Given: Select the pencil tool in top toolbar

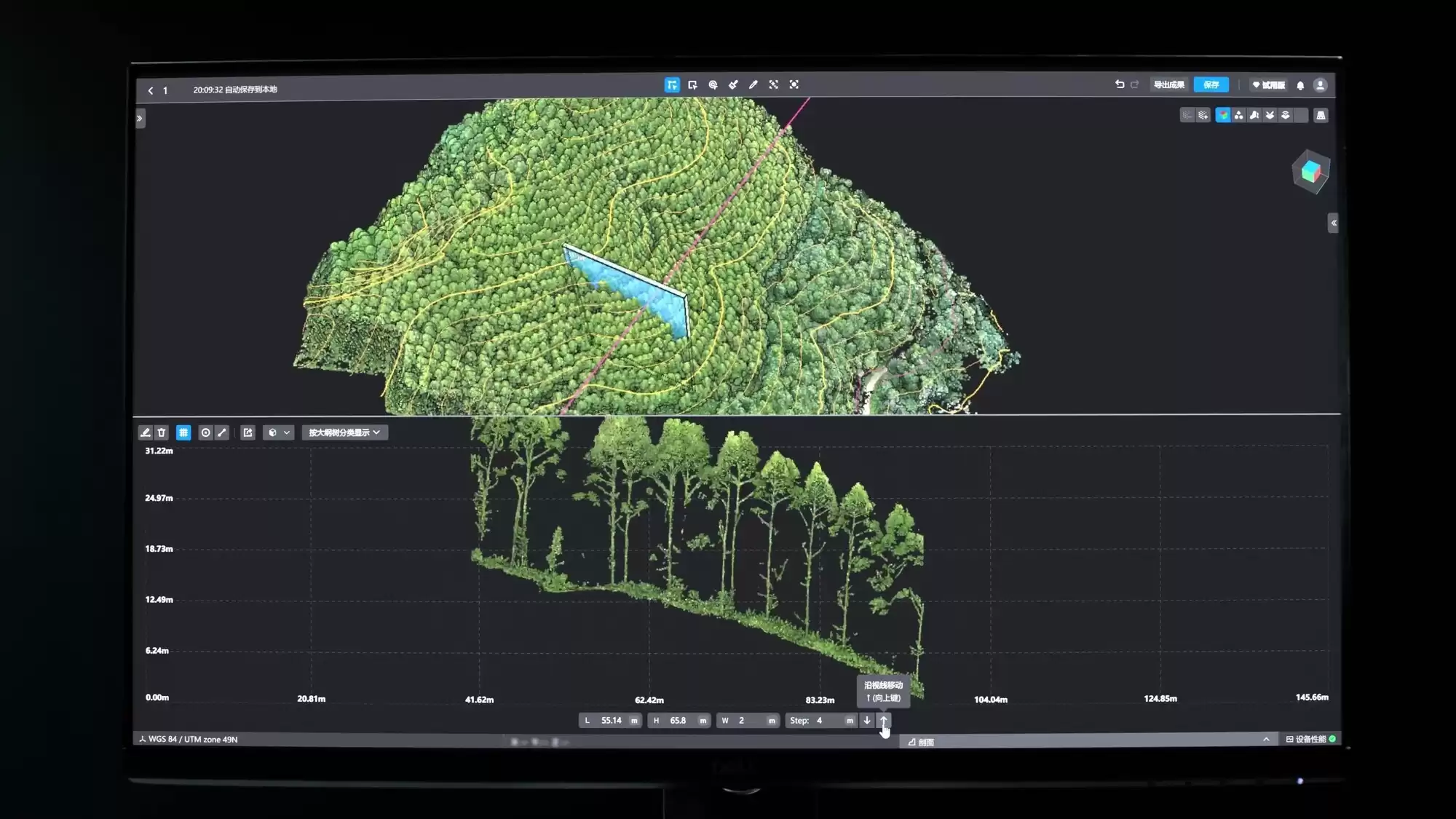Looking at the screenshot, I should tap(753, 85).
